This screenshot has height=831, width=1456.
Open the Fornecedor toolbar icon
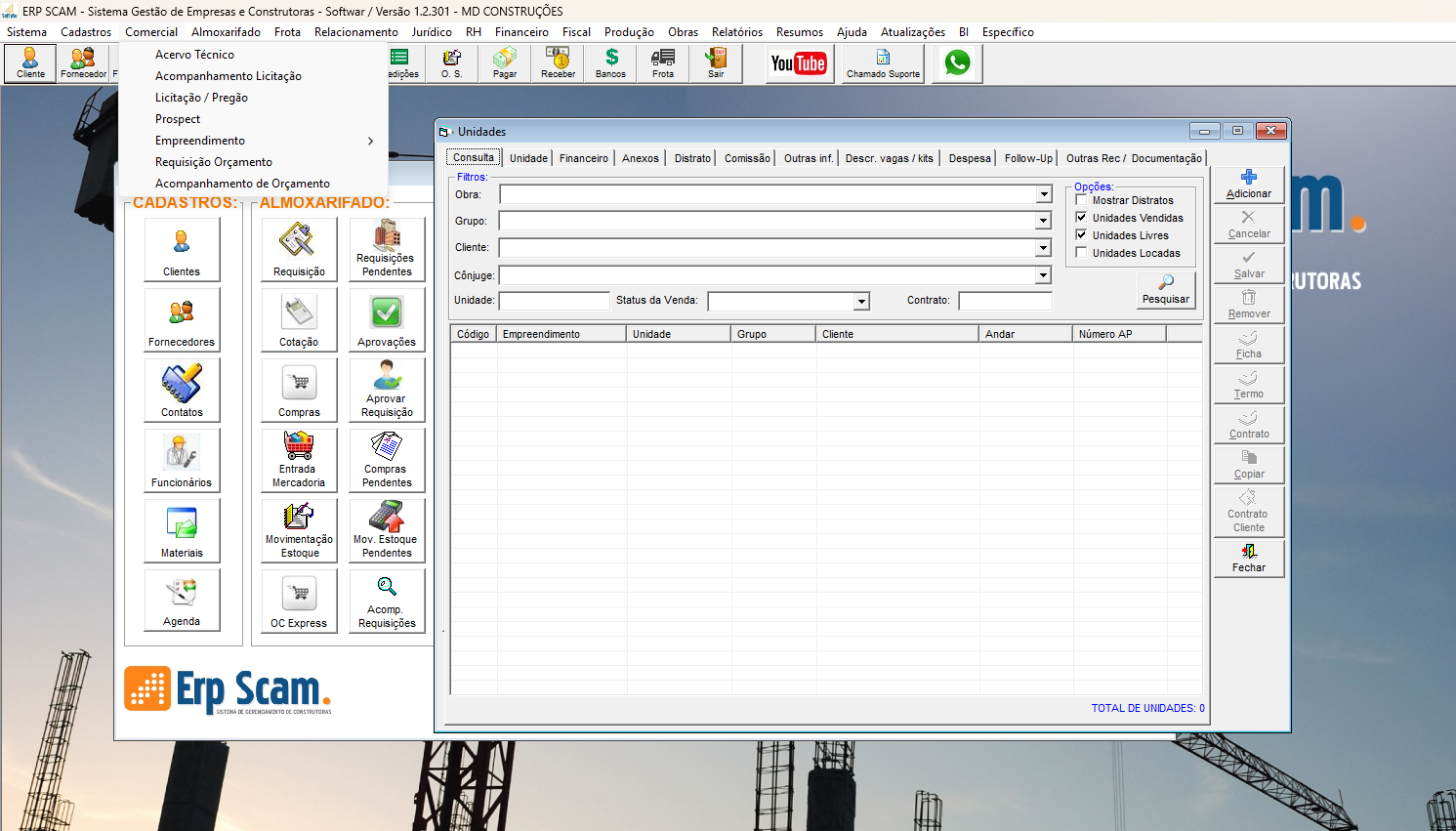(83, 63)
